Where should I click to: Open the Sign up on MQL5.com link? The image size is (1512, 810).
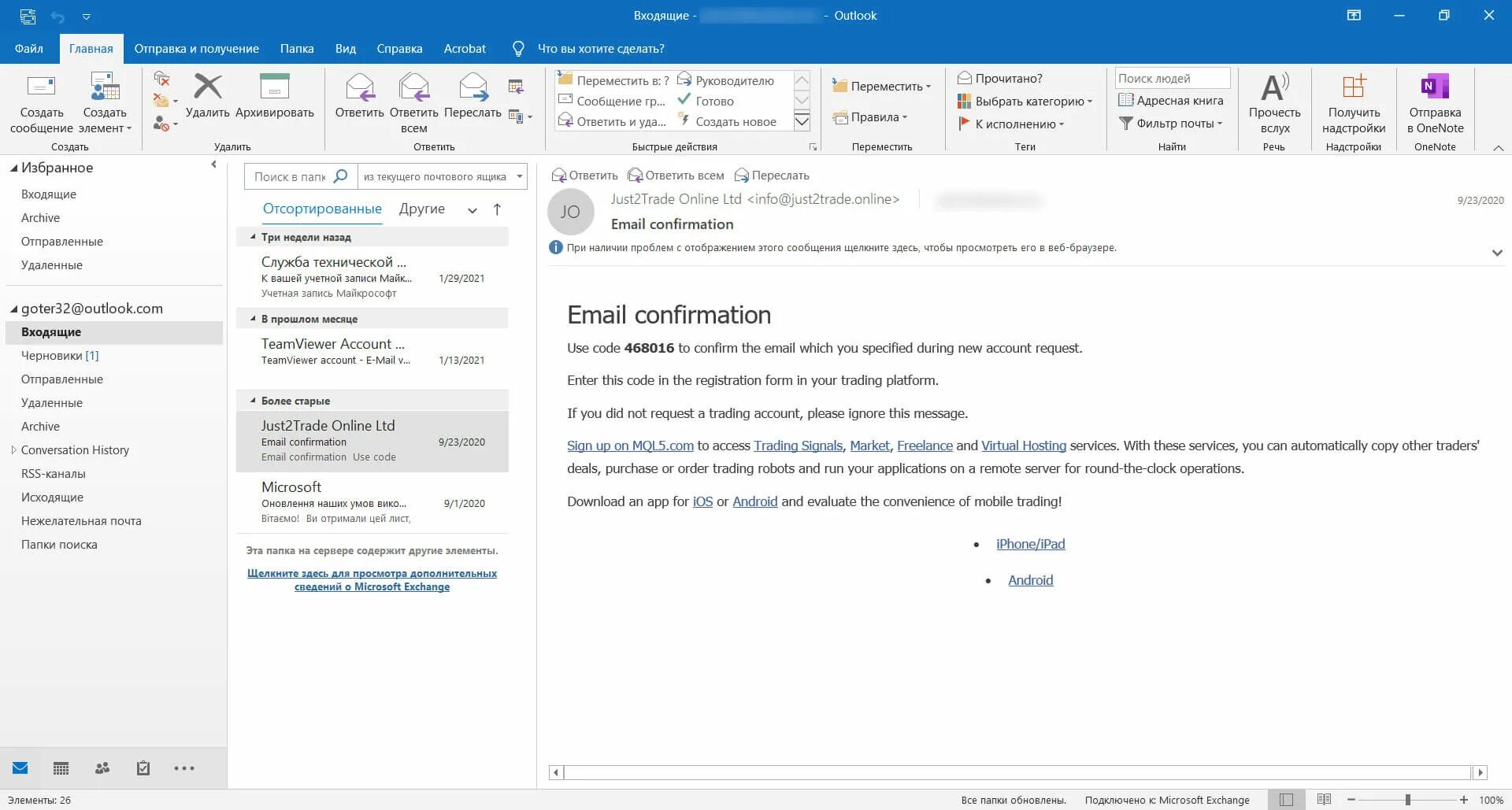[x=629, y=446]
